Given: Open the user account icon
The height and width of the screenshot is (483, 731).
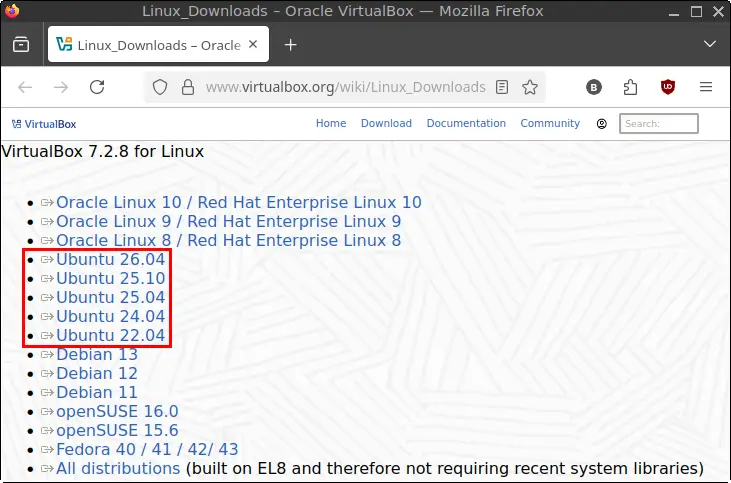Looking at the screenshot, I should click(x=601, y=124).
